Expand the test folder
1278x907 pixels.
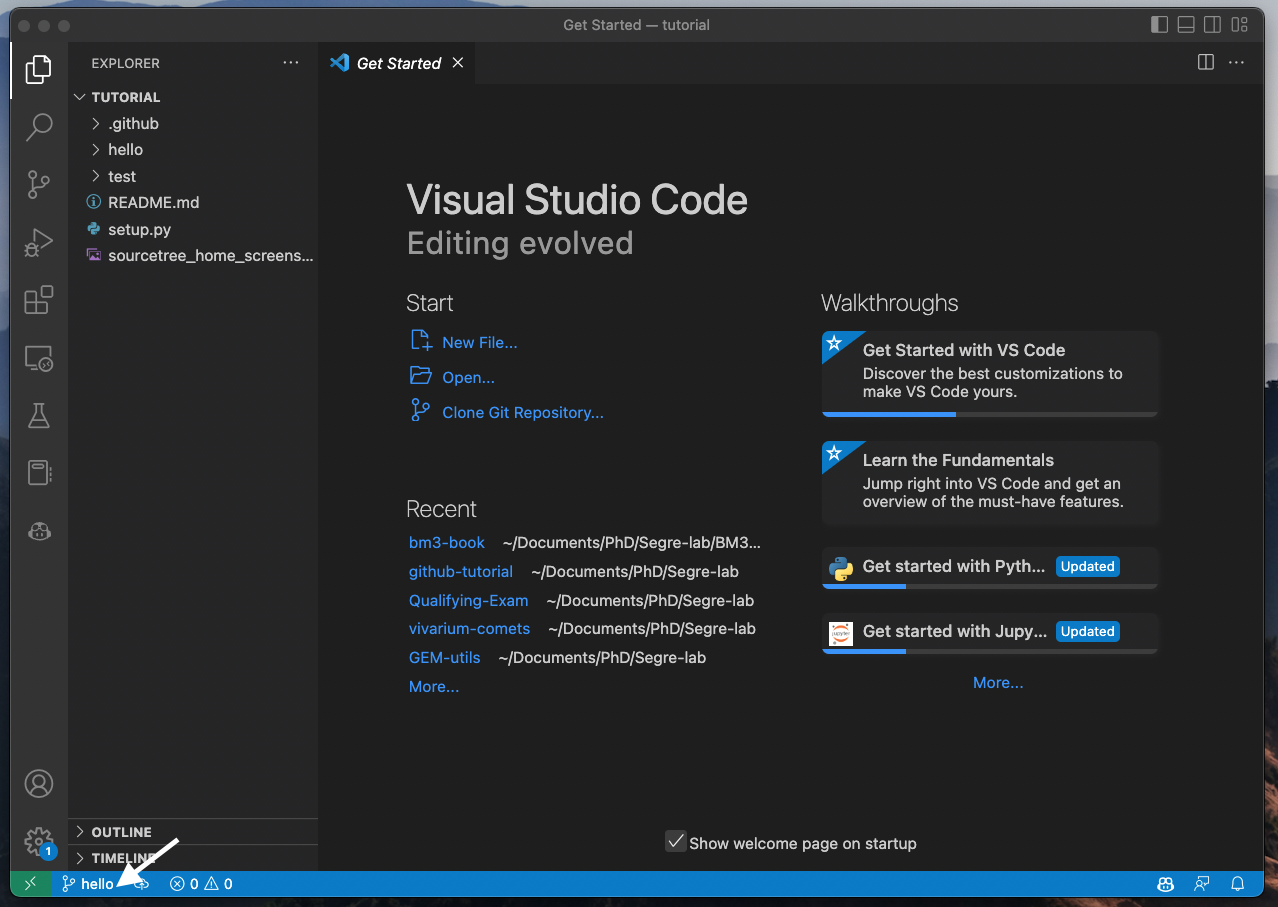click(x=193, y=176)
